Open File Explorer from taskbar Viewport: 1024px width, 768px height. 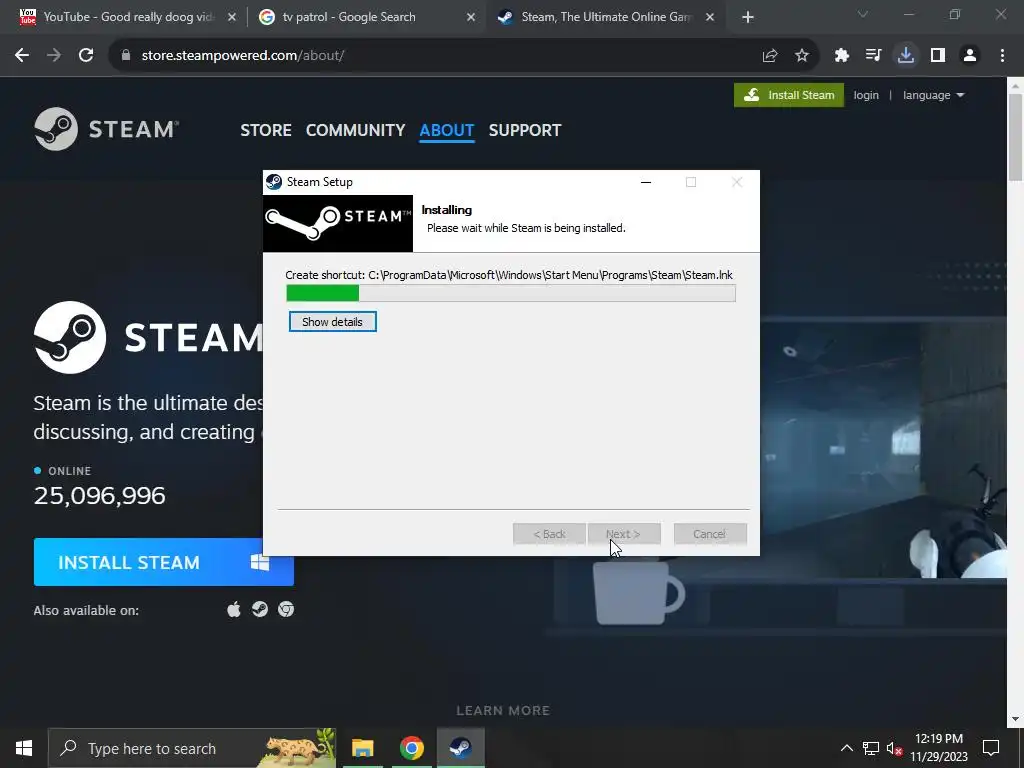362,748
